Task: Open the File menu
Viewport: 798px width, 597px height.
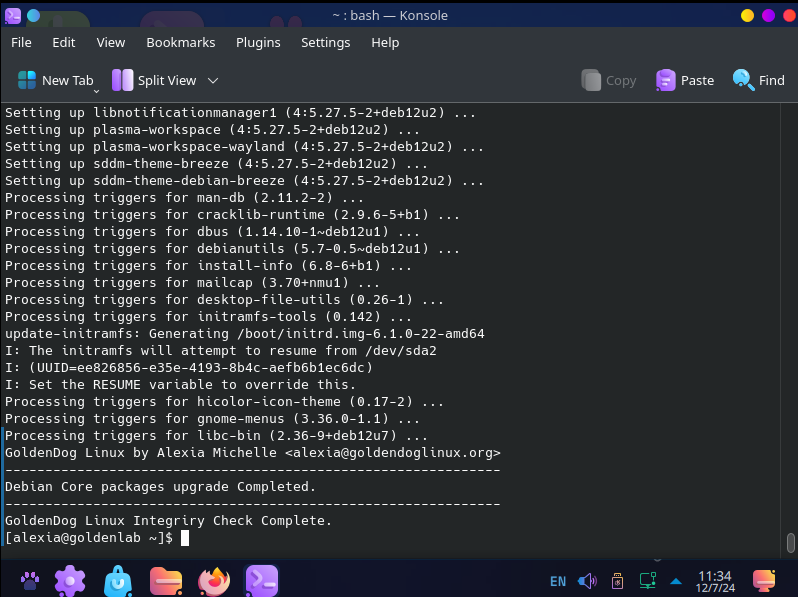Action: click(21, 43)
